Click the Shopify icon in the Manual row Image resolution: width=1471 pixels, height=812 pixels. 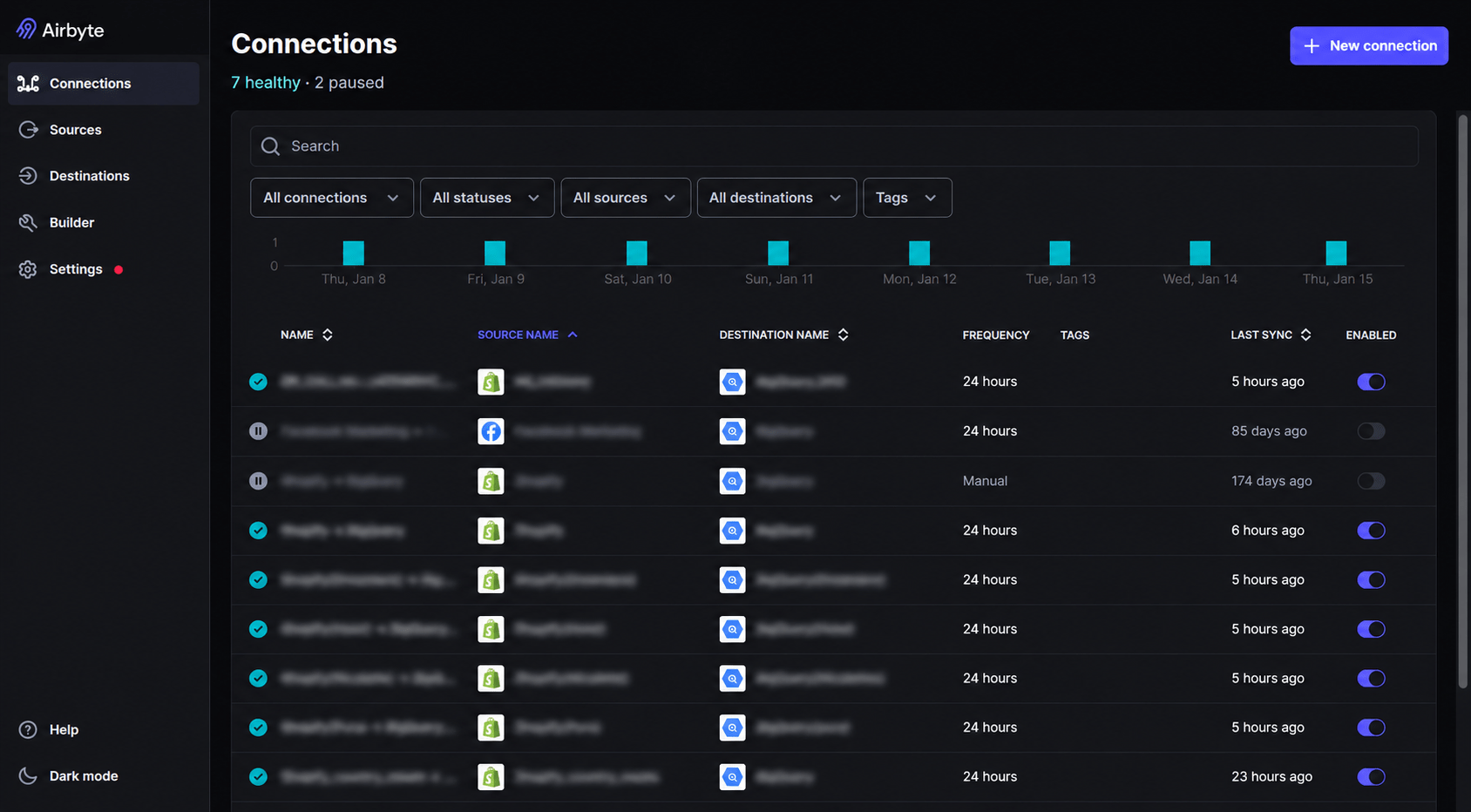click(x=491, y=481)
